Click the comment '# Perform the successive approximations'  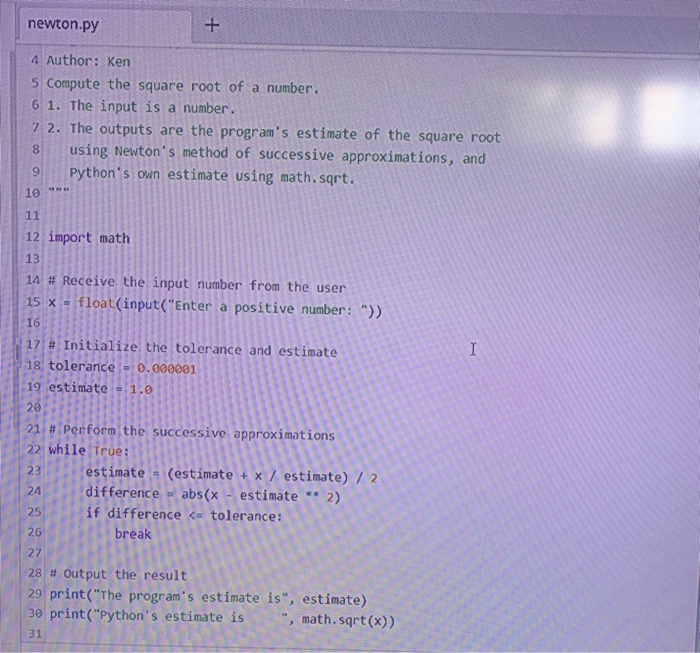coord(192,432)
